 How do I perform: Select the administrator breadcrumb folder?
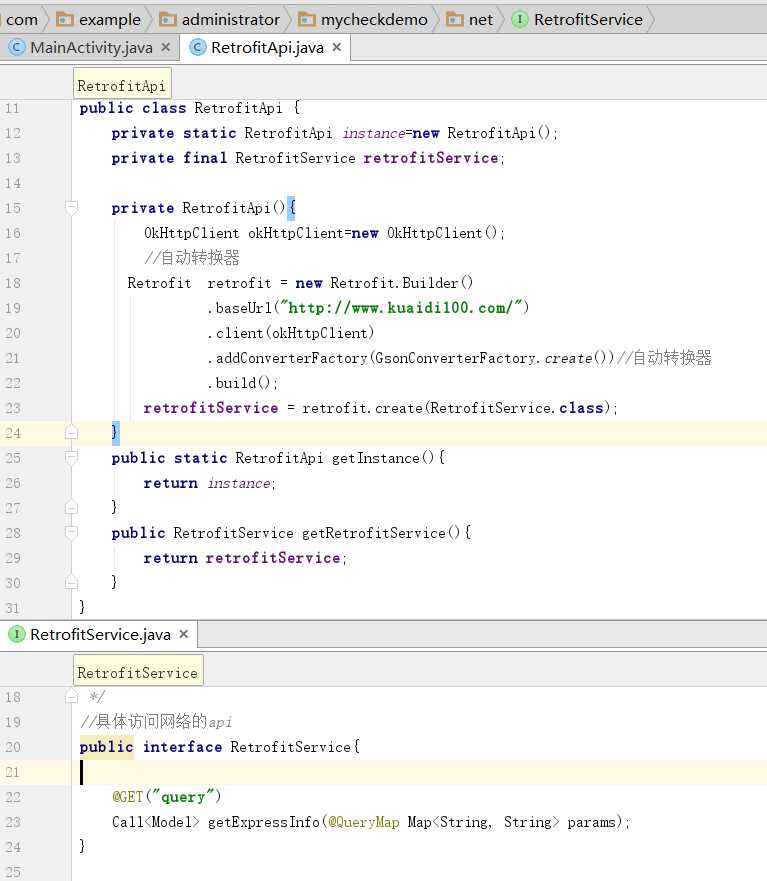[220, 20]
